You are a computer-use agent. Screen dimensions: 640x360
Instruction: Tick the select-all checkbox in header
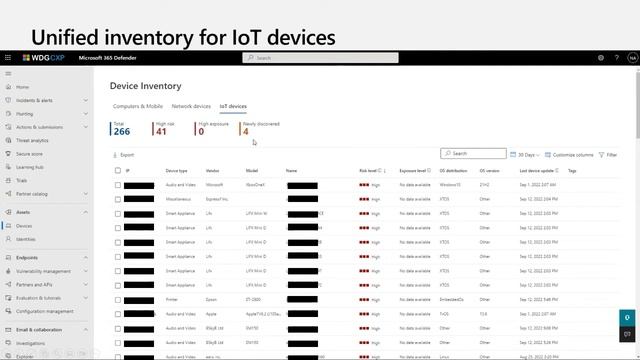point(118,171)
